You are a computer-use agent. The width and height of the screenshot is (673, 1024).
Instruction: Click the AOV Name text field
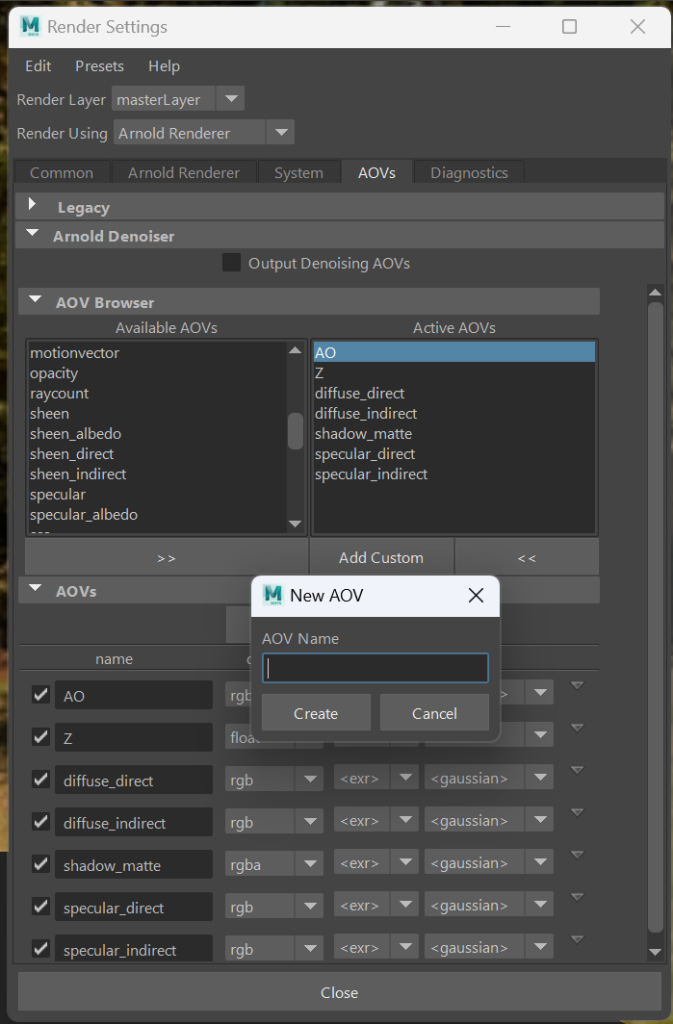375,668
